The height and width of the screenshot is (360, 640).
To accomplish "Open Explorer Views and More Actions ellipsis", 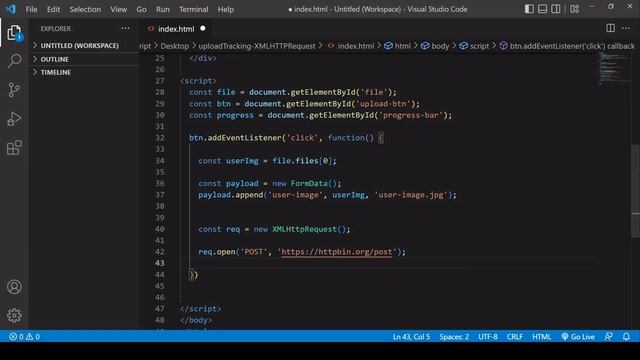I will [125, 28].
